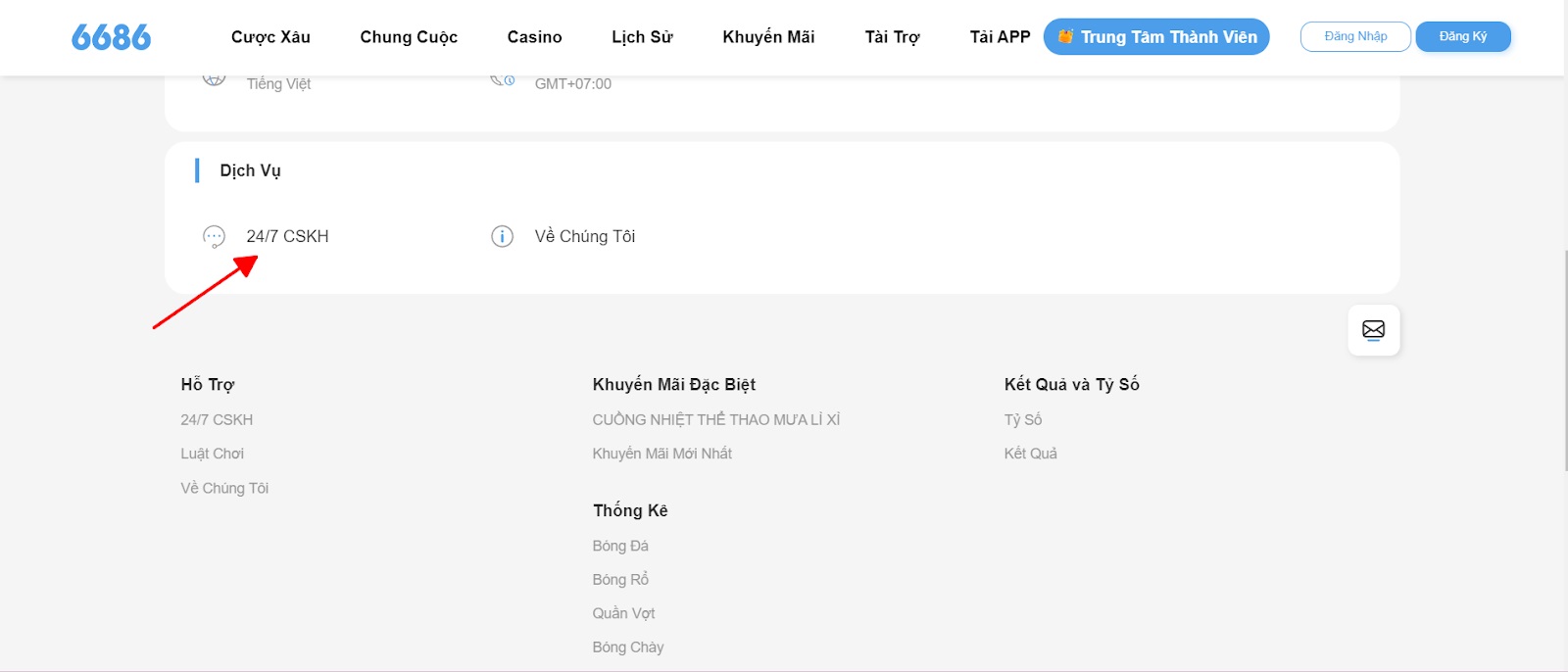This screenshot has width=1568, height=672.
Task: Go to the Khuyến Mãi menu
Action: pos(768,37)
